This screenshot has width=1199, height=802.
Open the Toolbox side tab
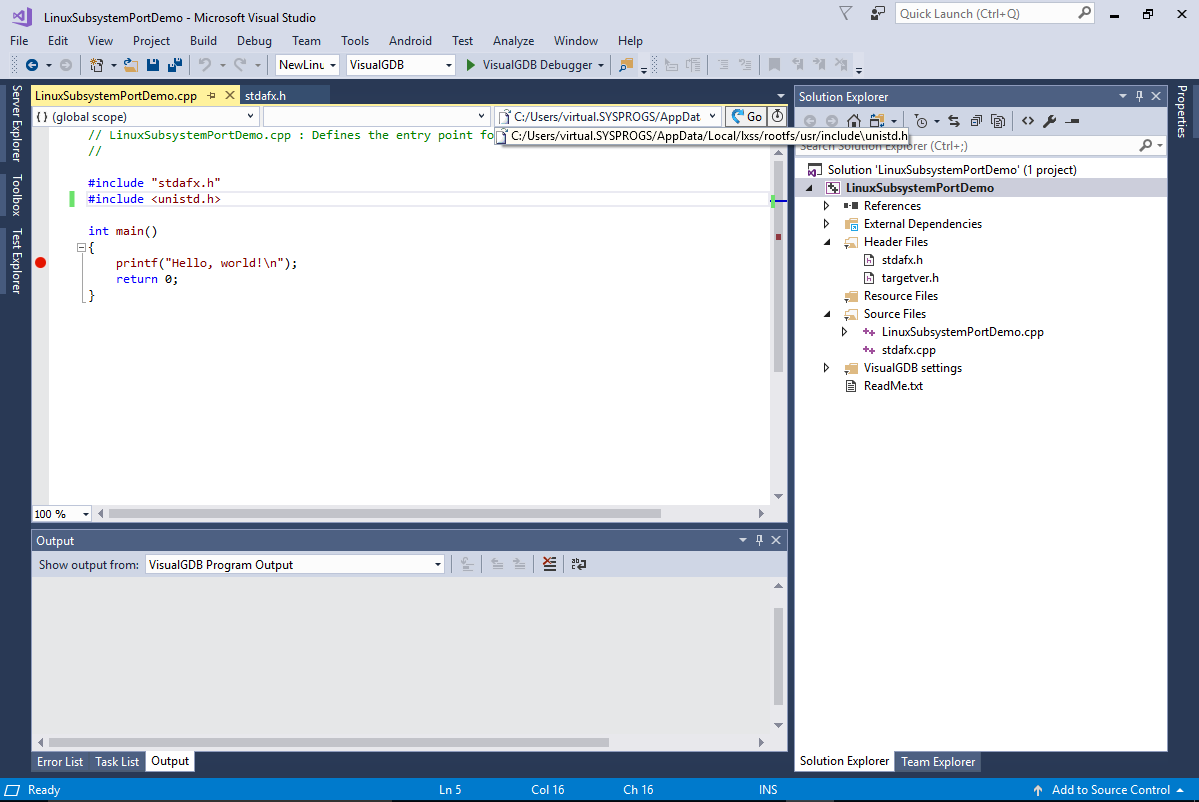[16, 195]
